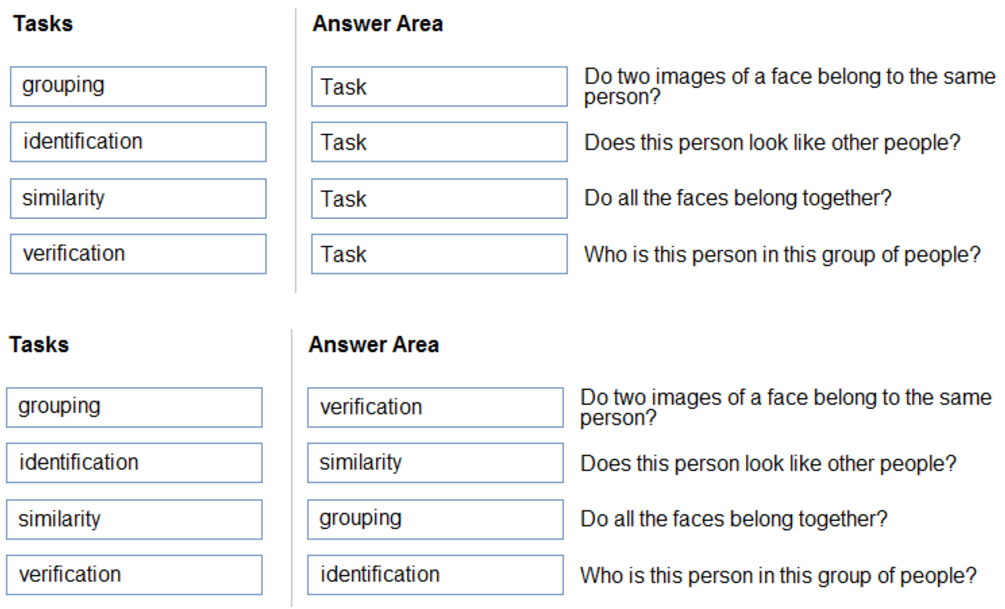Select 'similarity' in the unanswered panel's Tasks list
The height and width of the screenshot is (609, 1005).
click(138, 198)
